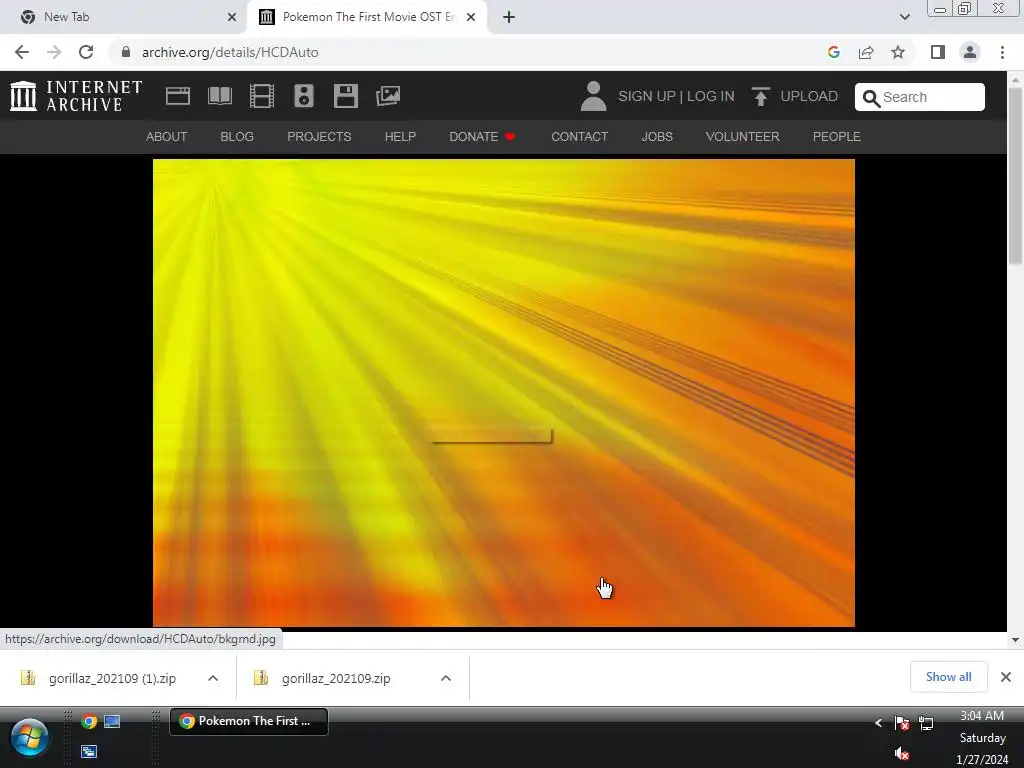Click Chrome quick launch icon in taskbar
Viewport: 1024px width, 768px height.
click(x=89, y=722)
